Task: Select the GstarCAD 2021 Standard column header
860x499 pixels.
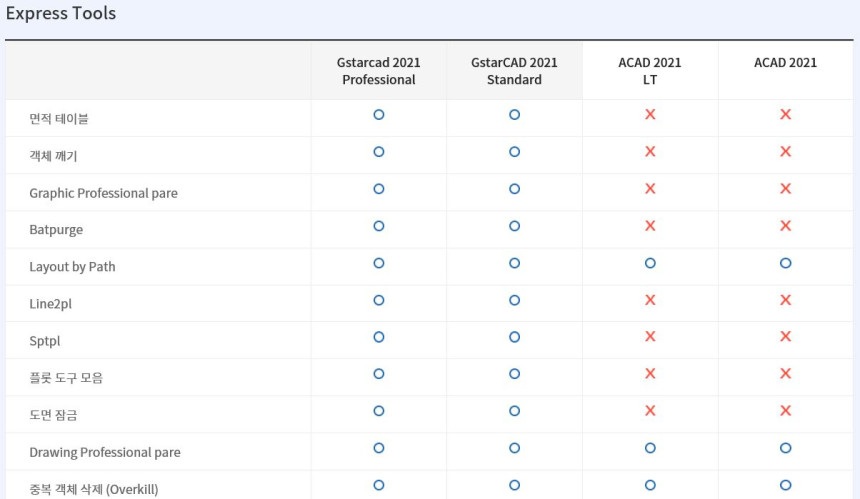Action: pyautogui.click(x=514, y=71)
